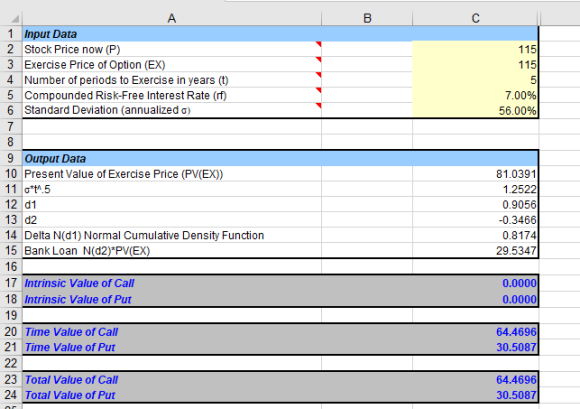Click comment indicator on Exercise Price row
This screenshot has height=409, width=580.
pyautogui.click(x=318, y=60)
